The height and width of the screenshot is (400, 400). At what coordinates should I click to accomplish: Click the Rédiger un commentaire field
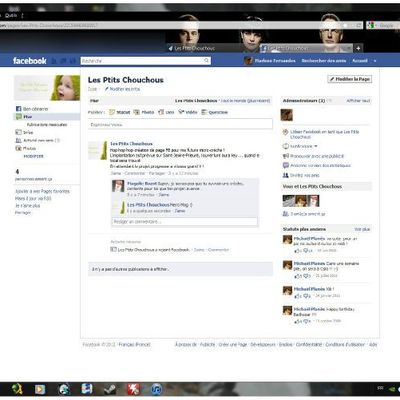[185, 222]
